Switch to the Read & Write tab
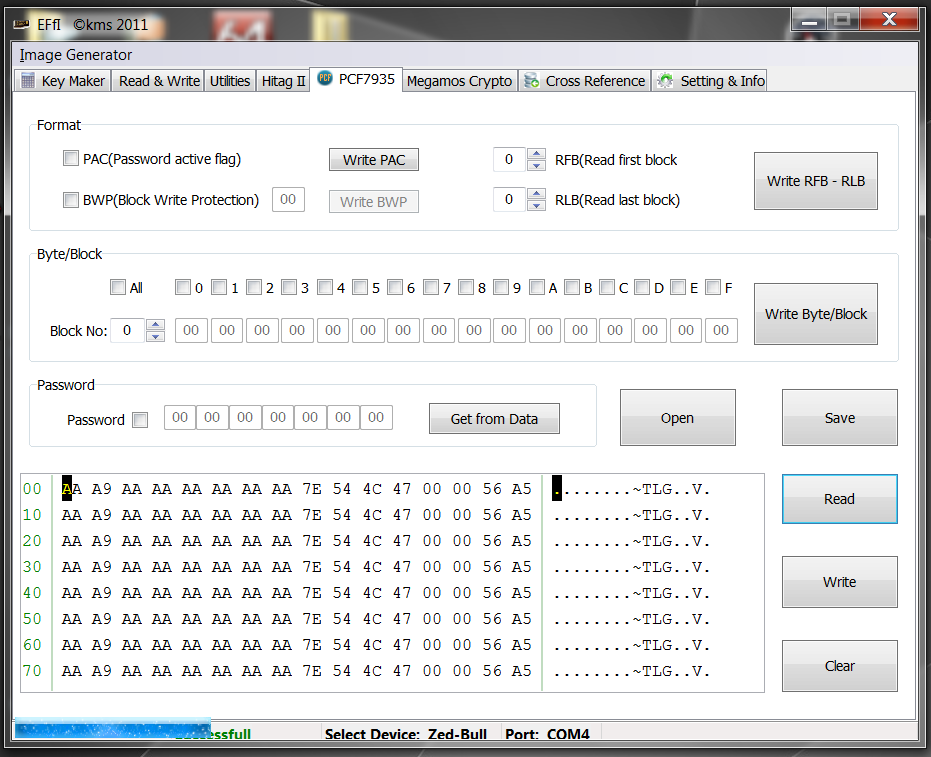 pyautogui.click(x=159, y=81)
